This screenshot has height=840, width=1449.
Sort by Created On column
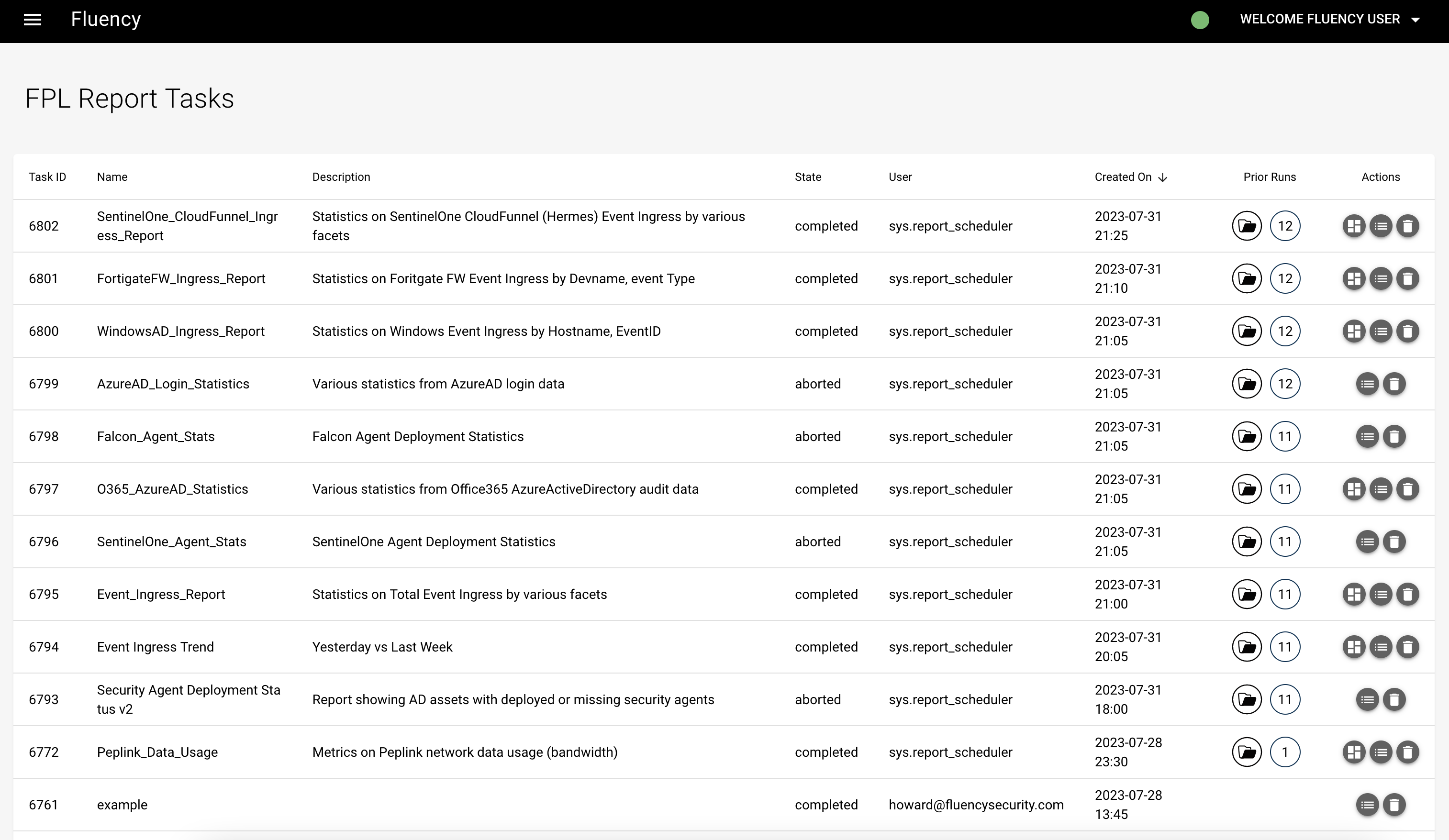tap(1130, 177)
